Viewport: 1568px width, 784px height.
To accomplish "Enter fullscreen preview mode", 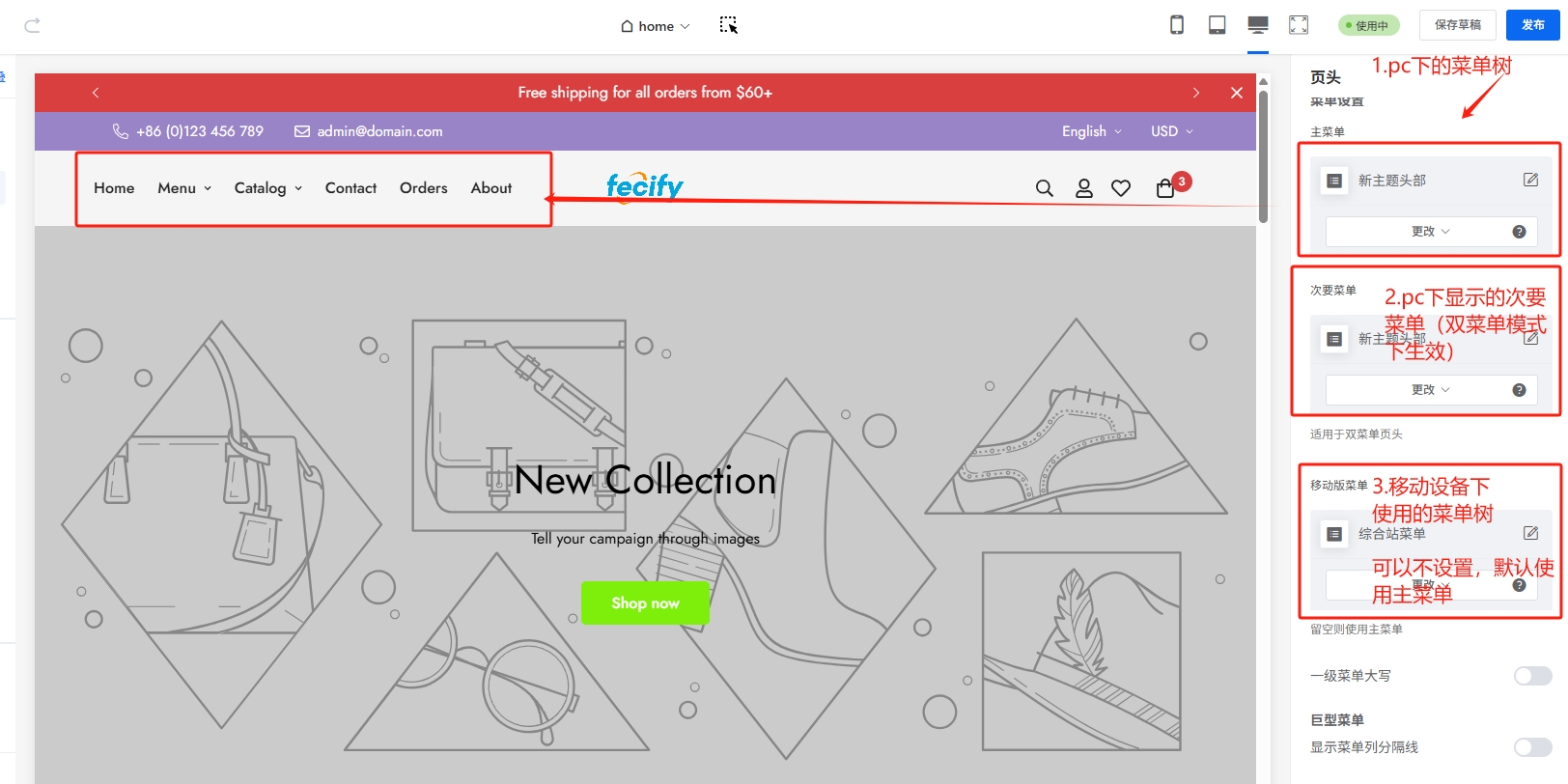I will (x=1299, y=25).
